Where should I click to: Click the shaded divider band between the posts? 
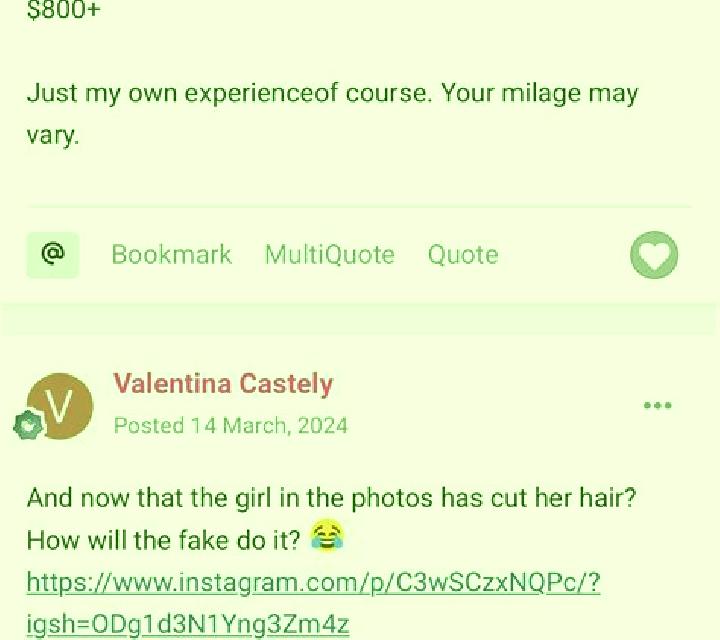(358, 319)
